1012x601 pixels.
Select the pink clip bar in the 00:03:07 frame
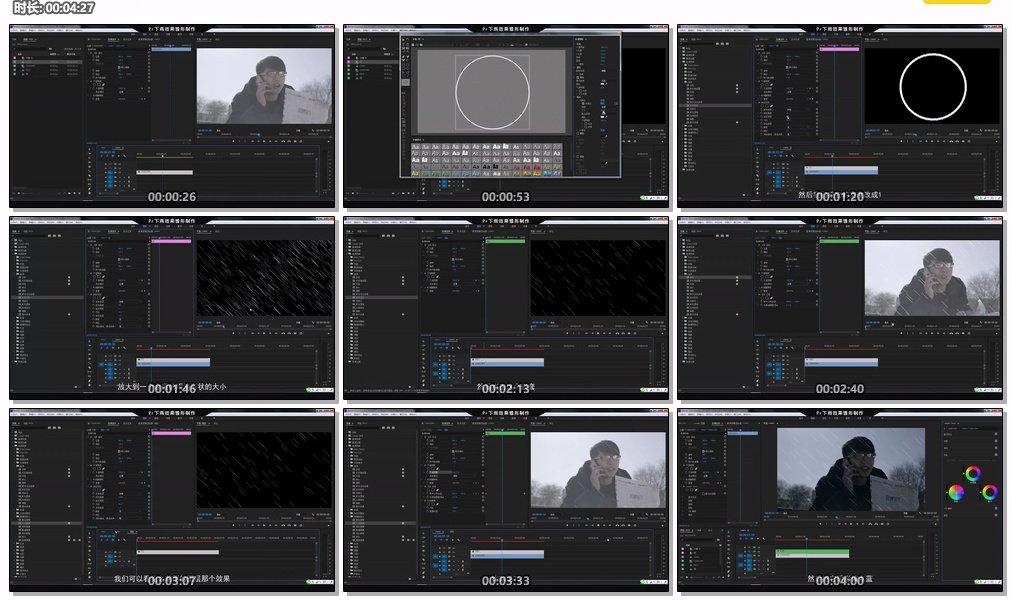click(171, 433)
